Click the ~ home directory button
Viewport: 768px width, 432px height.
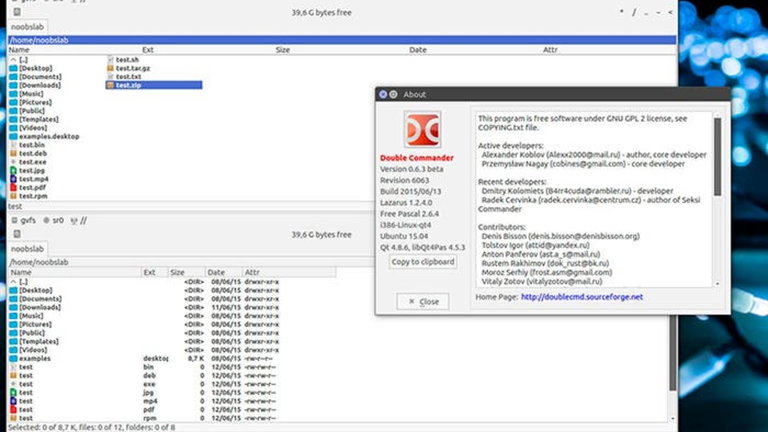(658, 12)
